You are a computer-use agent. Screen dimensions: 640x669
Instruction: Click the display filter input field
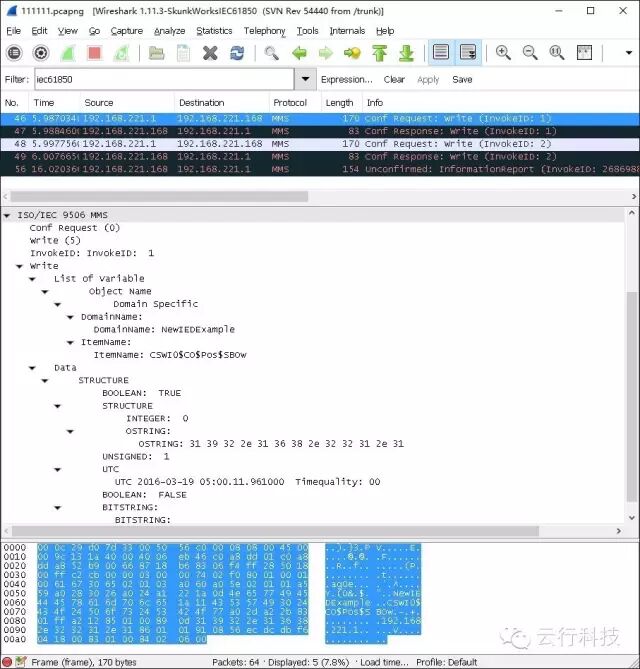(x=164, y=79)
